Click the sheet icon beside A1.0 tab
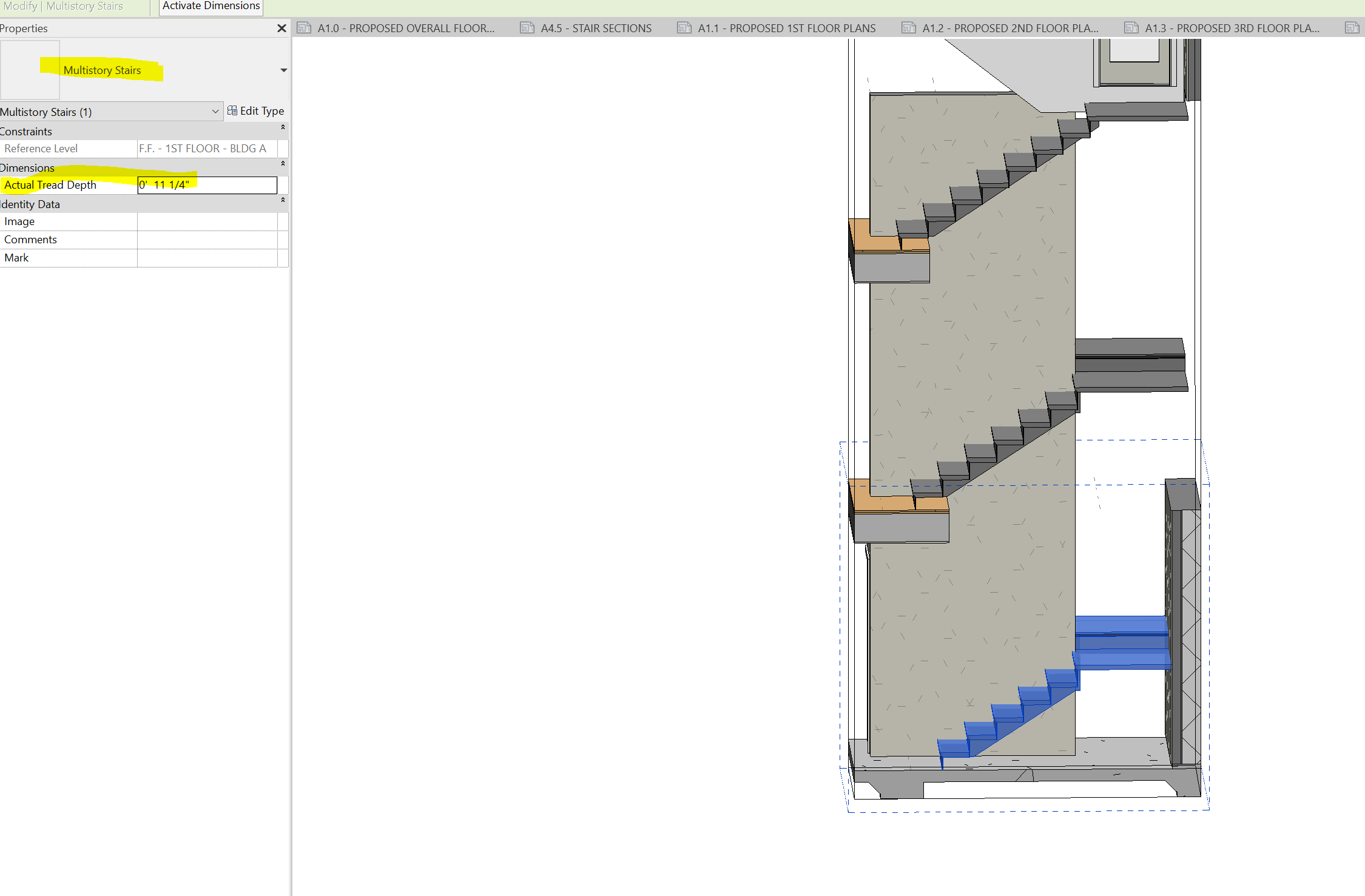 [303, 28]
